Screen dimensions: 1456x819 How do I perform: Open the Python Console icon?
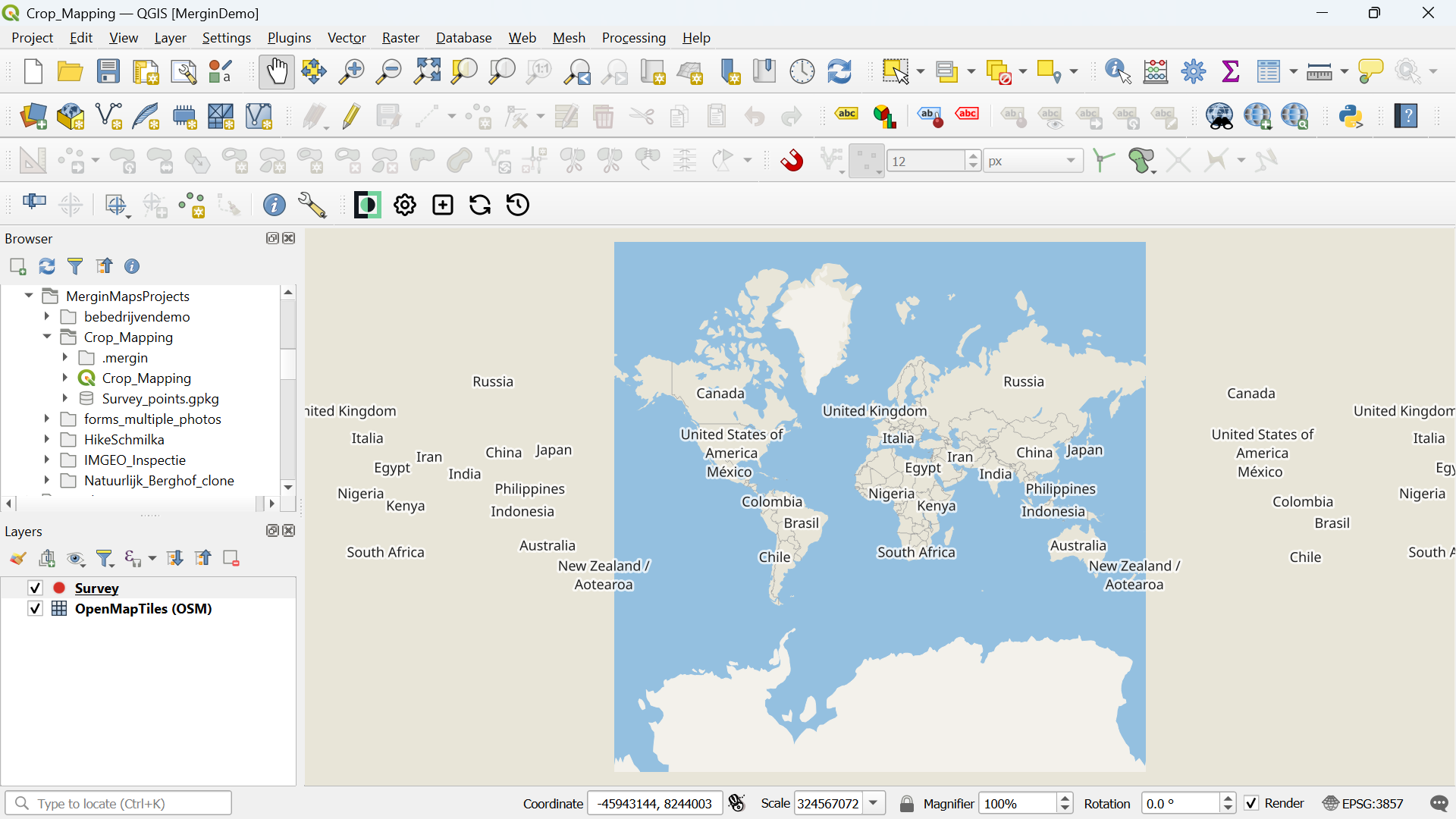(x=1351, y=117)
